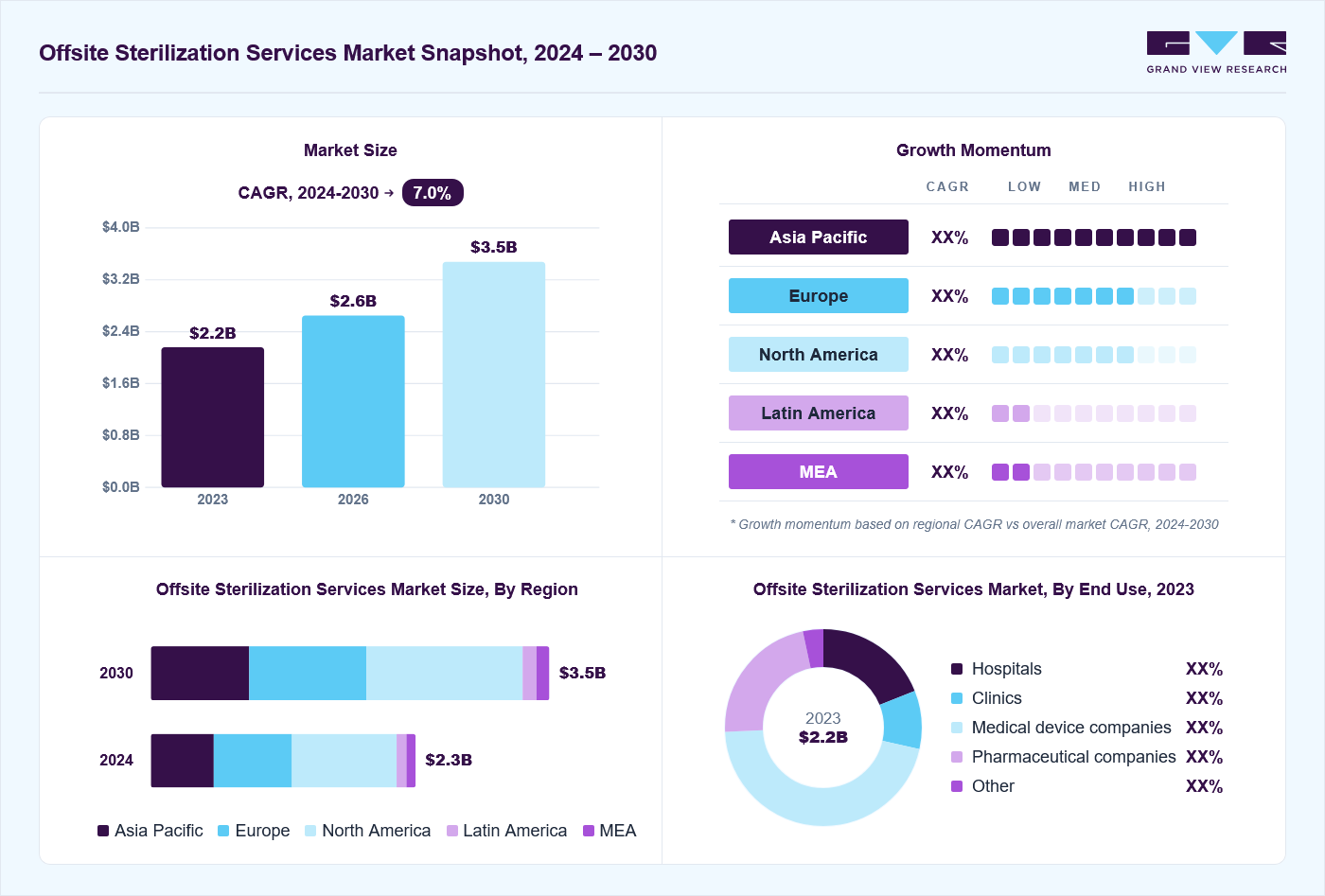Click the 2030 North America bar segment

coord(444,674)
